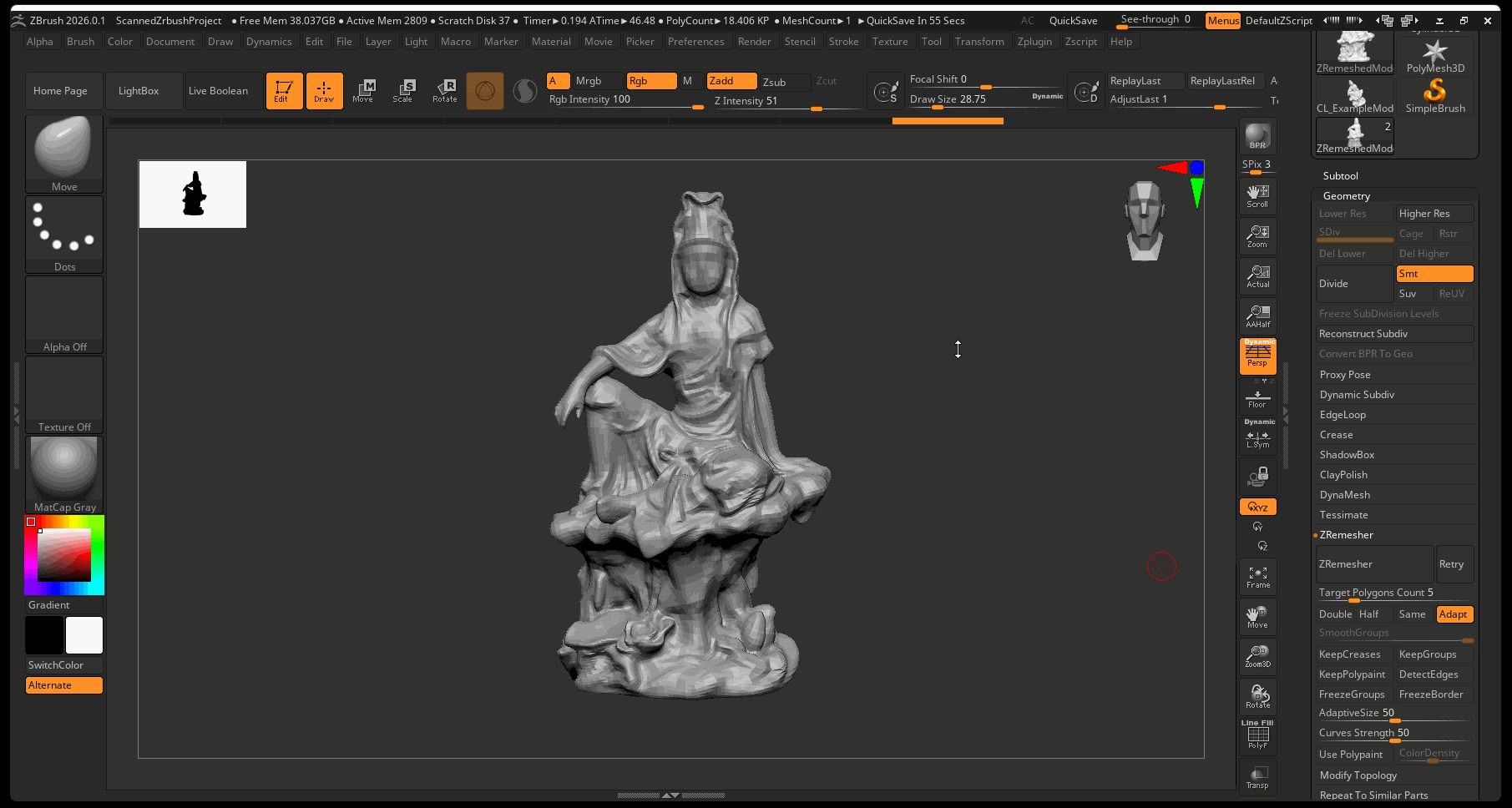Click the BPR render icon
1512x808 pixels.
[x=1257, y=136]
